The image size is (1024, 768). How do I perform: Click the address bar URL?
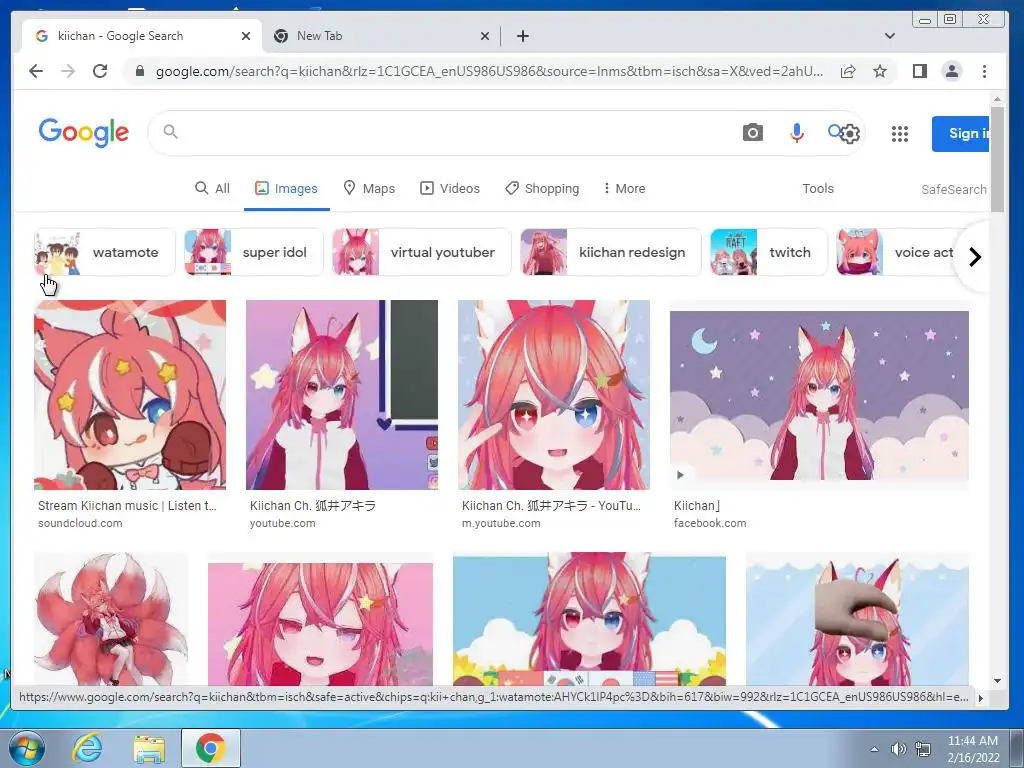click(x=488, y=71)
